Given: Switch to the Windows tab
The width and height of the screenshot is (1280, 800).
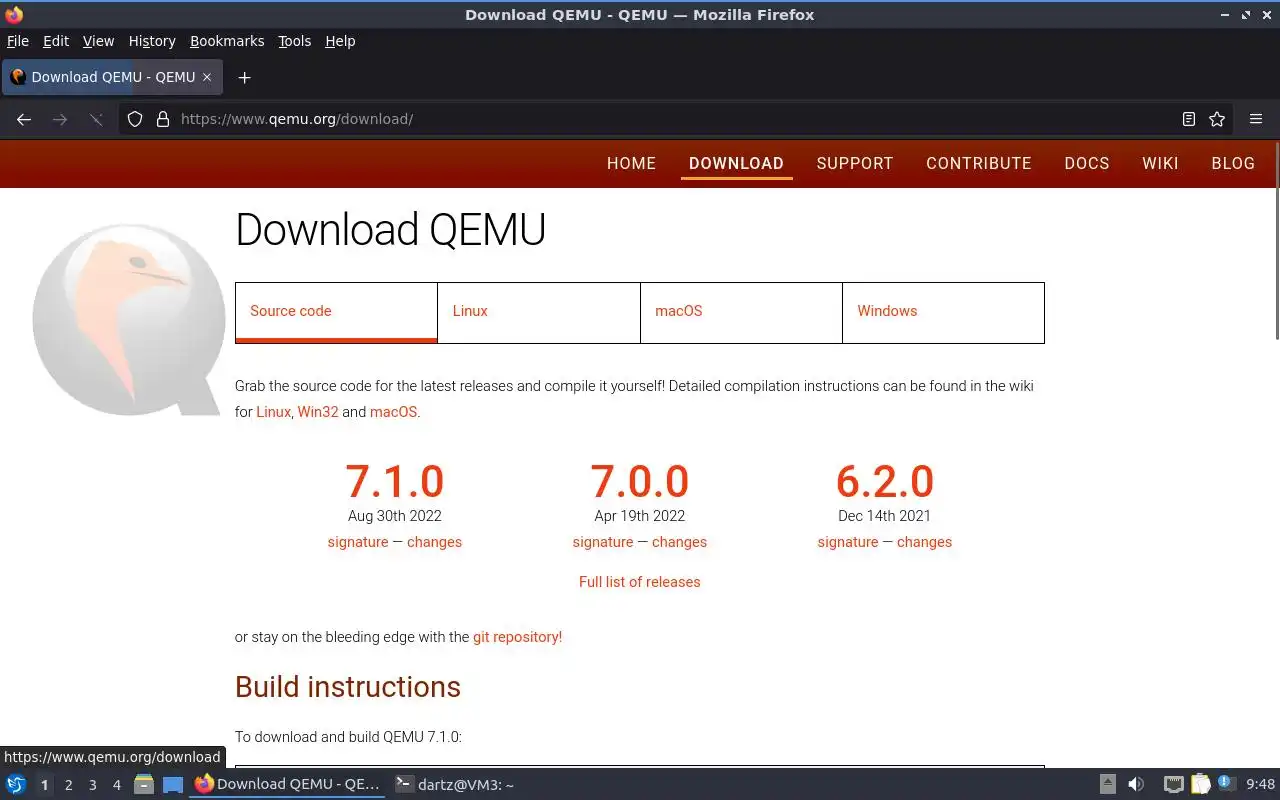Looking at the screenshot, I should [x=943, y=312].
